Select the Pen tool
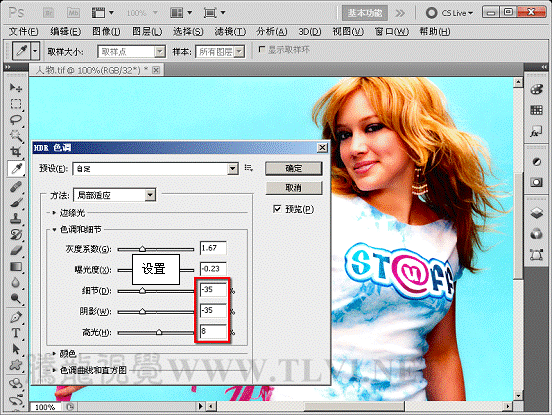 (15, 317)
